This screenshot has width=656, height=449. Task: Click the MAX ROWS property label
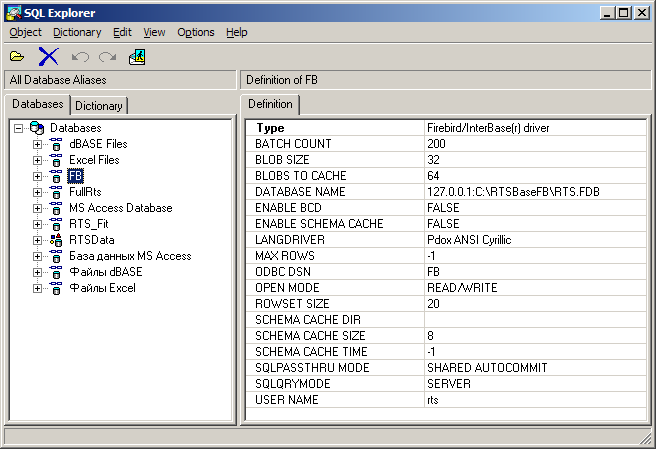coord(285,256)
